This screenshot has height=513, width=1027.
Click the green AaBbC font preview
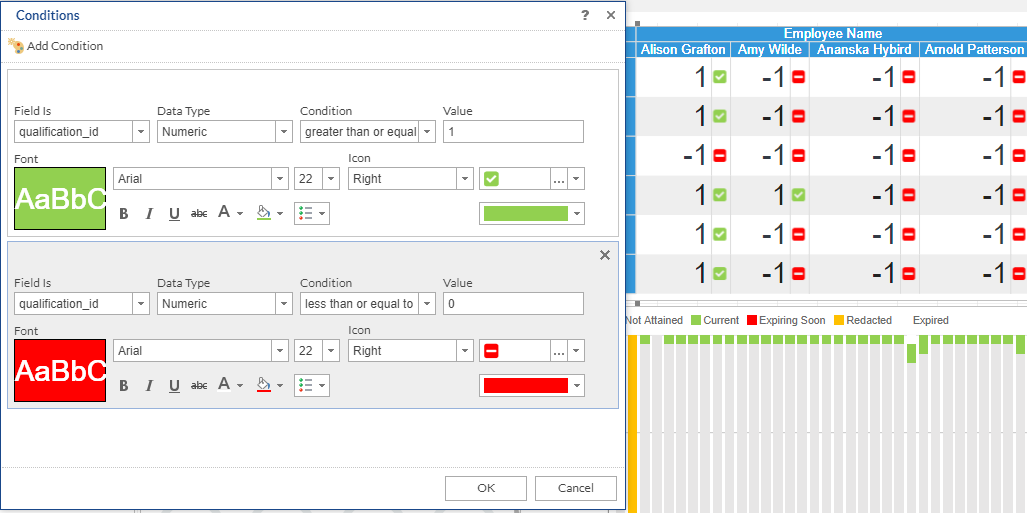pyautogui.click(x=60, y=199)
